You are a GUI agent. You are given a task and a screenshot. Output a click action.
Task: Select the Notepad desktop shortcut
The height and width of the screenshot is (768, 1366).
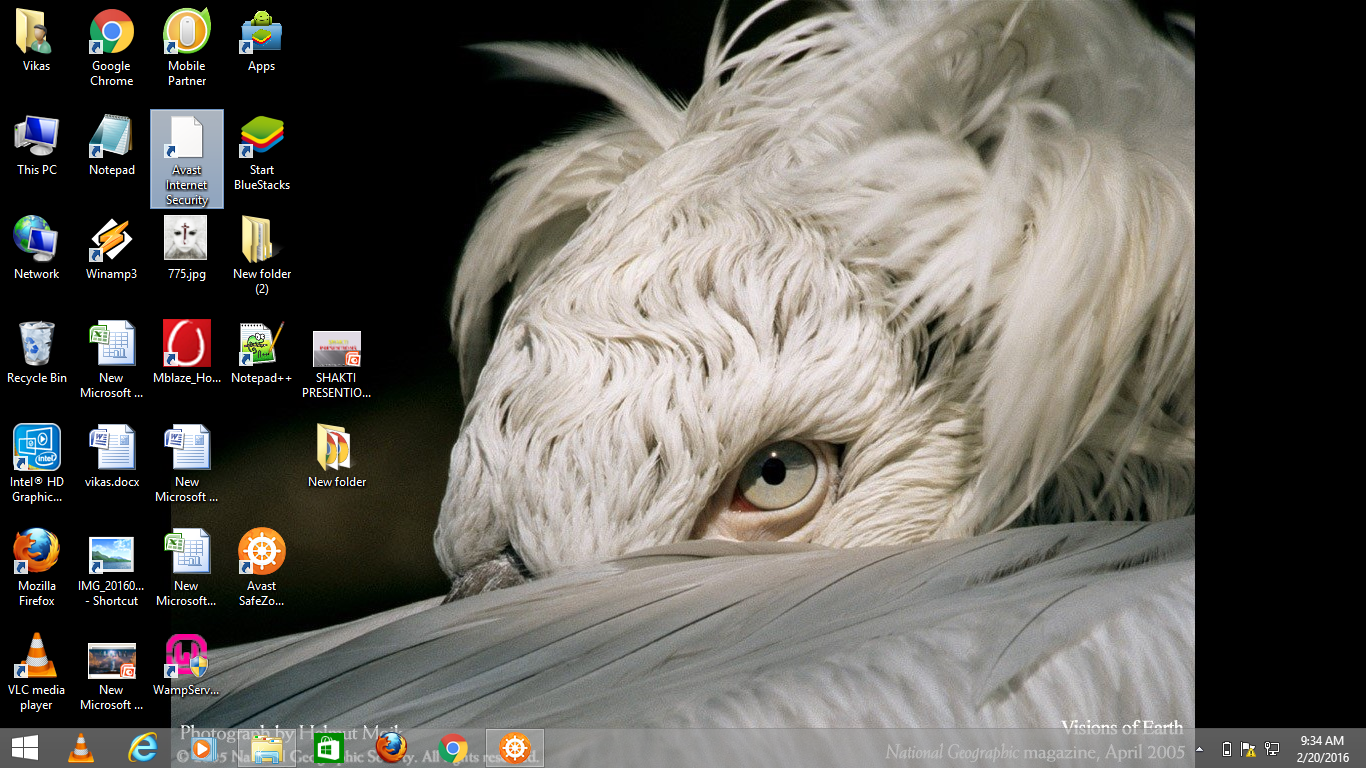tap(112, 145)
